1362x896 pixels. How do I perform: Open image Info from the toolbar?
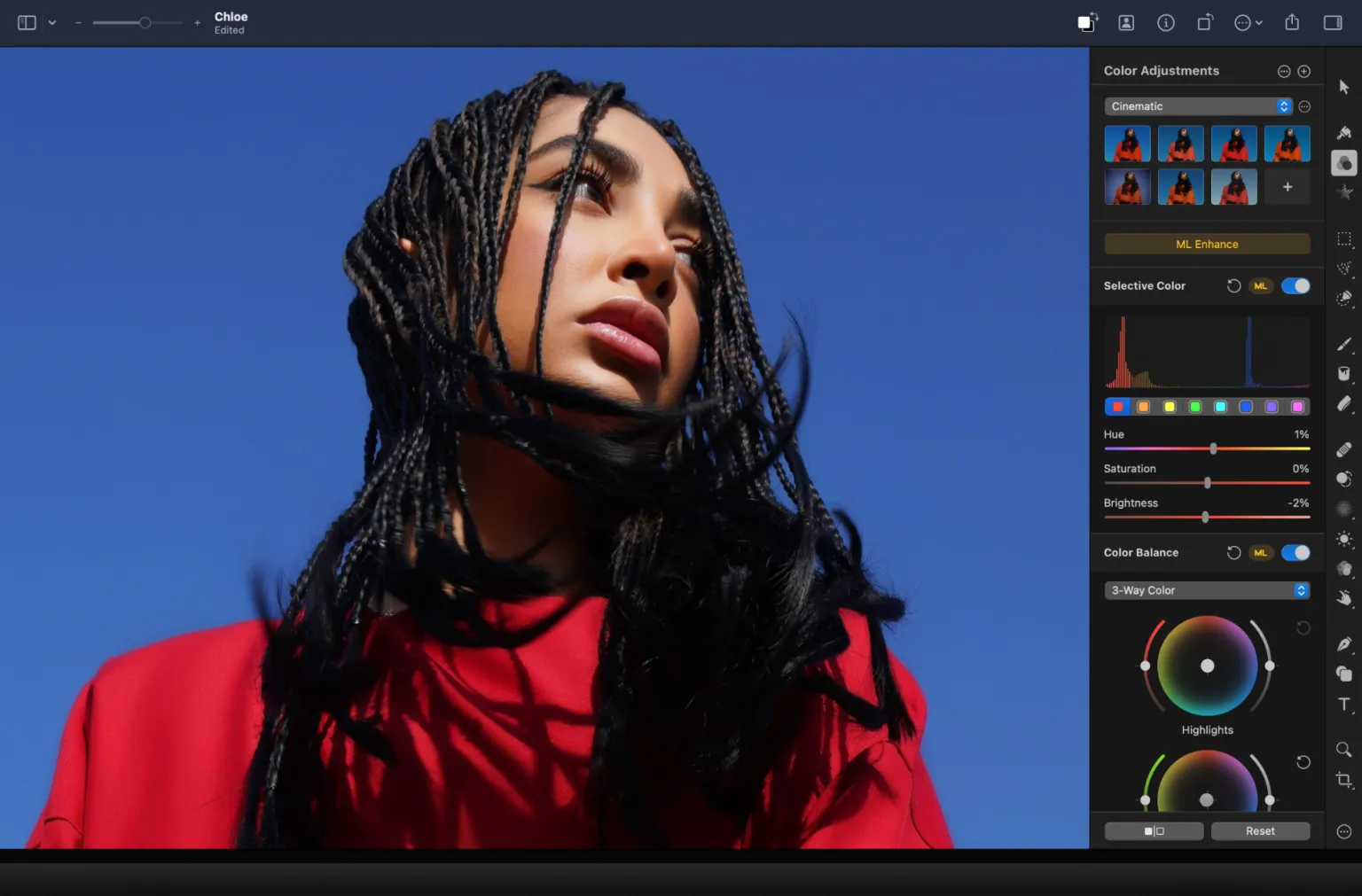point(1166,22)
